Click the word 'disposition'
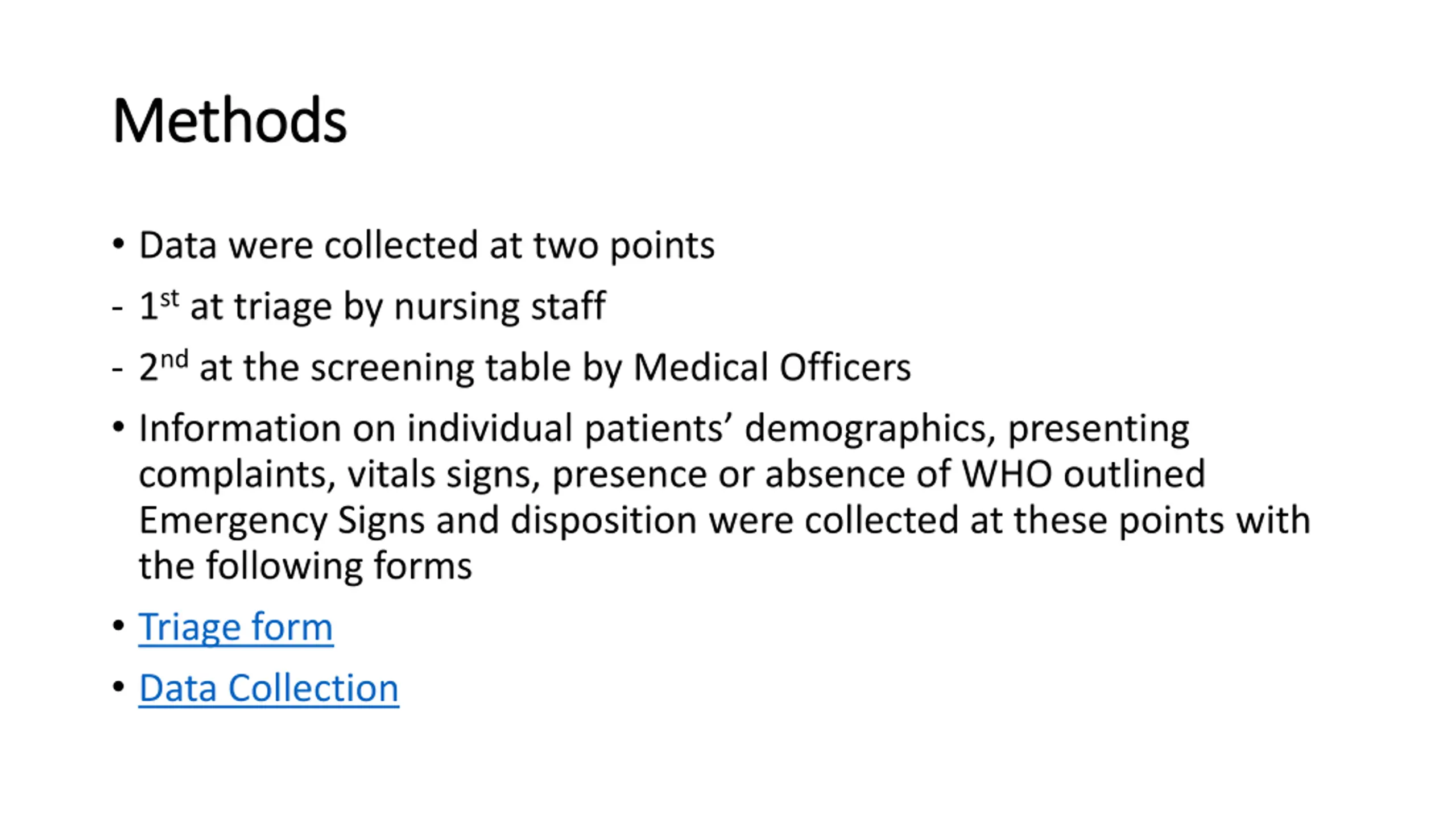The width and height of the screenshot is (1456, 819). tap(604, 521)
